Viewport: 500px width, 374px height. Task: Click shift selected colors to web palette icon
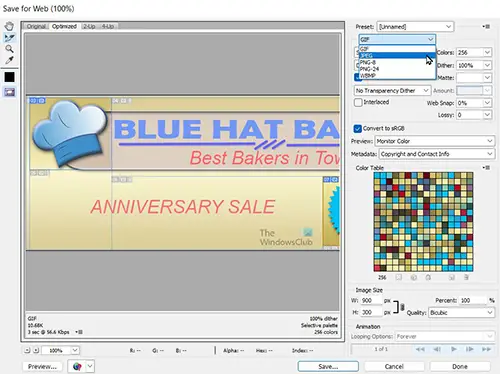tap(414, 277)
